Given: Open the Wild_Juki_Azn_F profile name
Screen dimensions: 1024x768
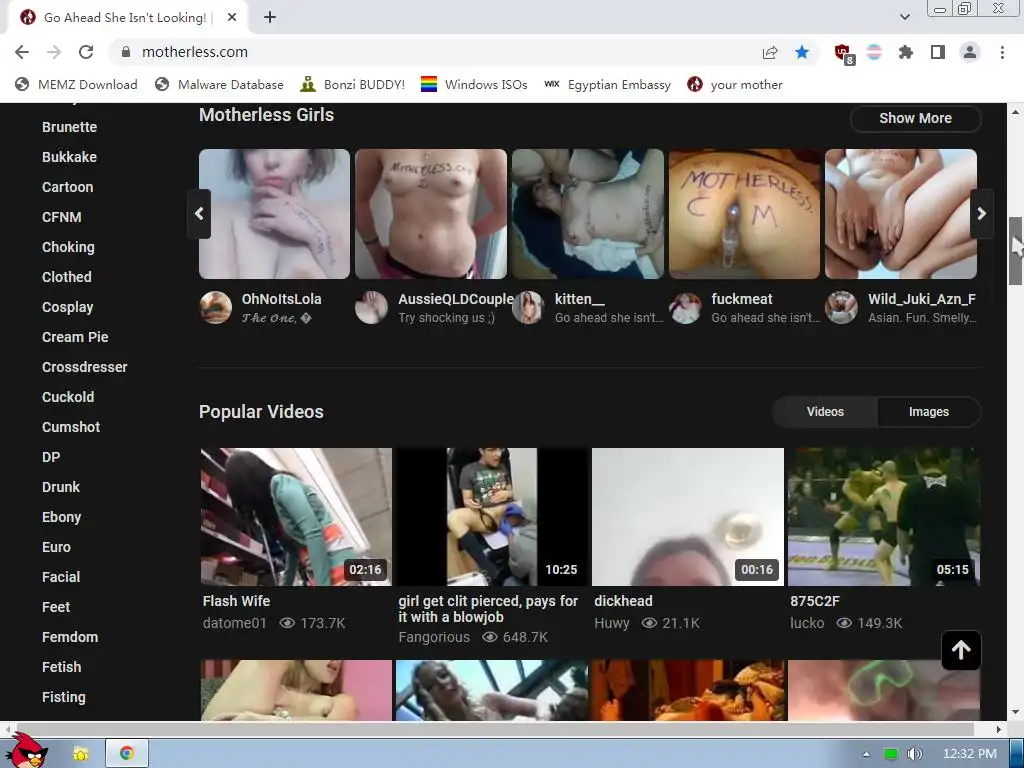Looking at the screenshot, I should coord(921,299).
